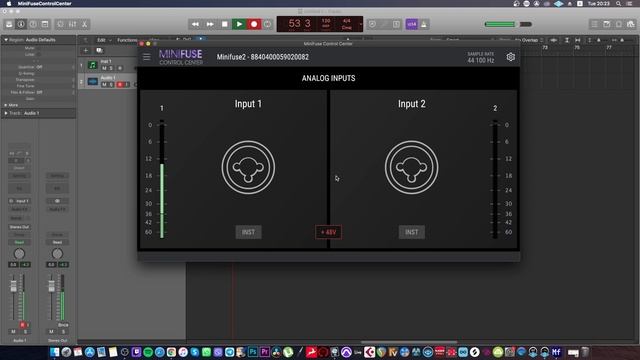This screenshot has width=640, height=360.
Task: Open Functions menu in tracks area
Action: pyautogui.click(x=127, y=40)
